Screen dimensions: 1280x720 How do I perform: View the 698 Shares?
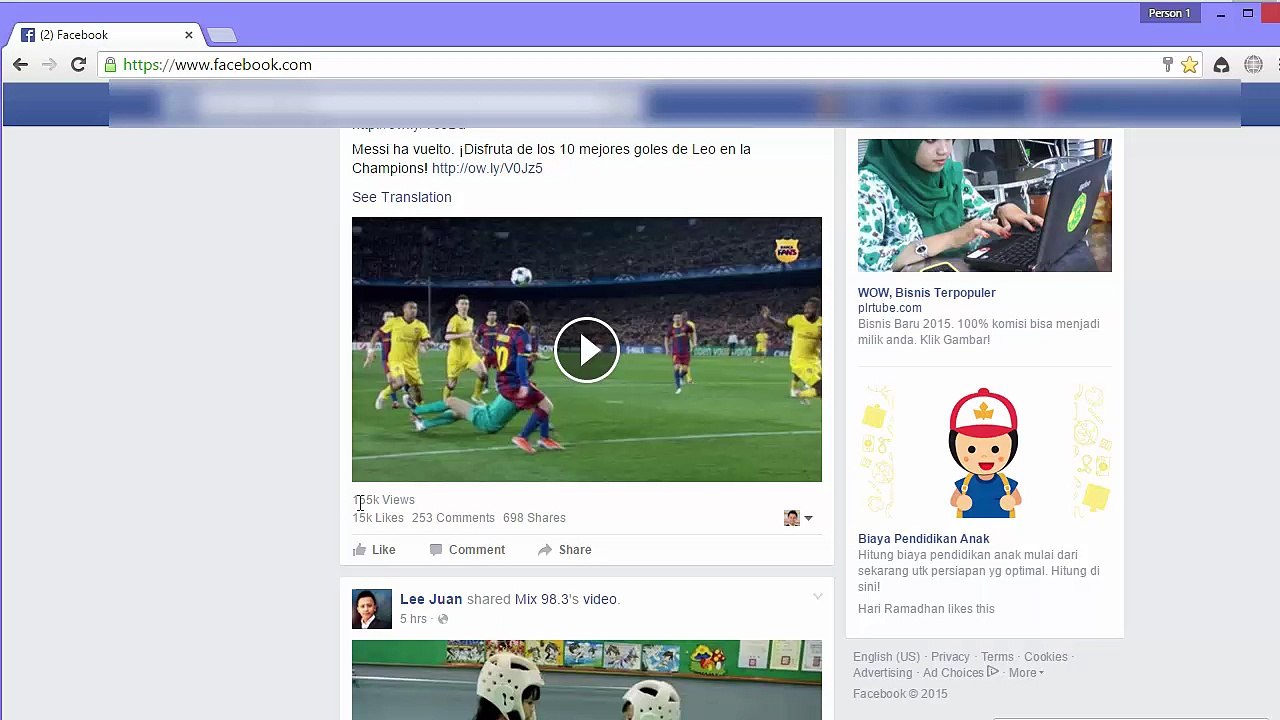pos(534,518)
